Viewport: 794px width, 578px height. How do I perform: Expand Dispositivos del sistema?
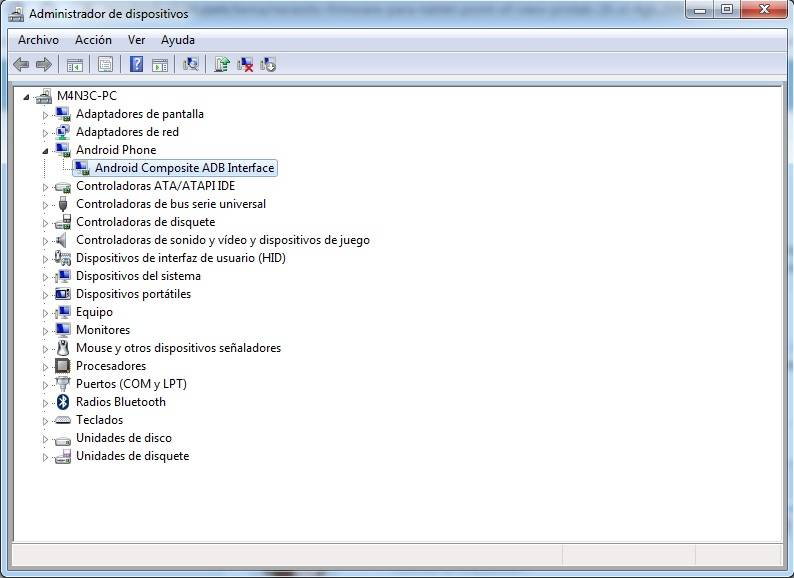(45, 277)
